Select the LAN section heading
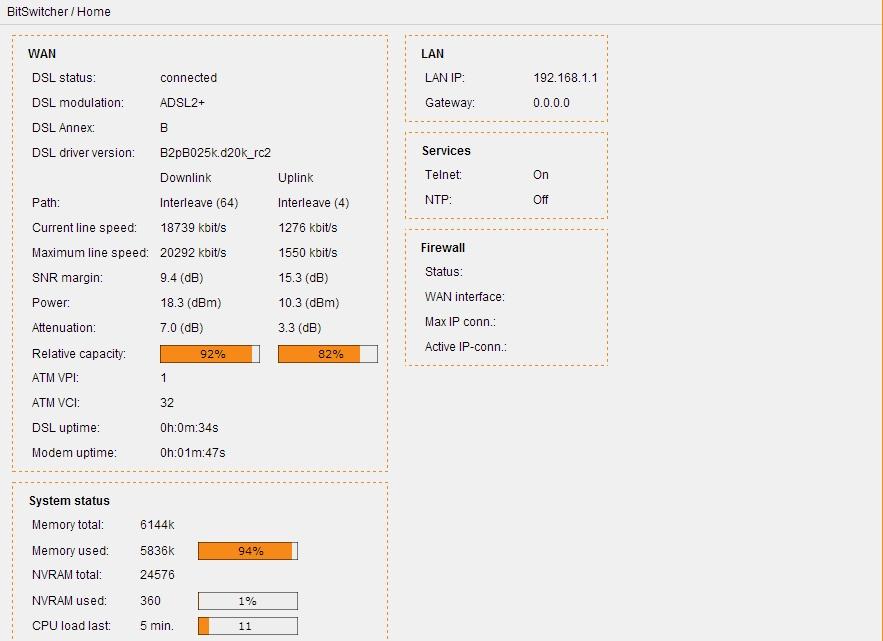Image resolution: width=883 pixels, height=641 pixels. [x=432, y=54]
